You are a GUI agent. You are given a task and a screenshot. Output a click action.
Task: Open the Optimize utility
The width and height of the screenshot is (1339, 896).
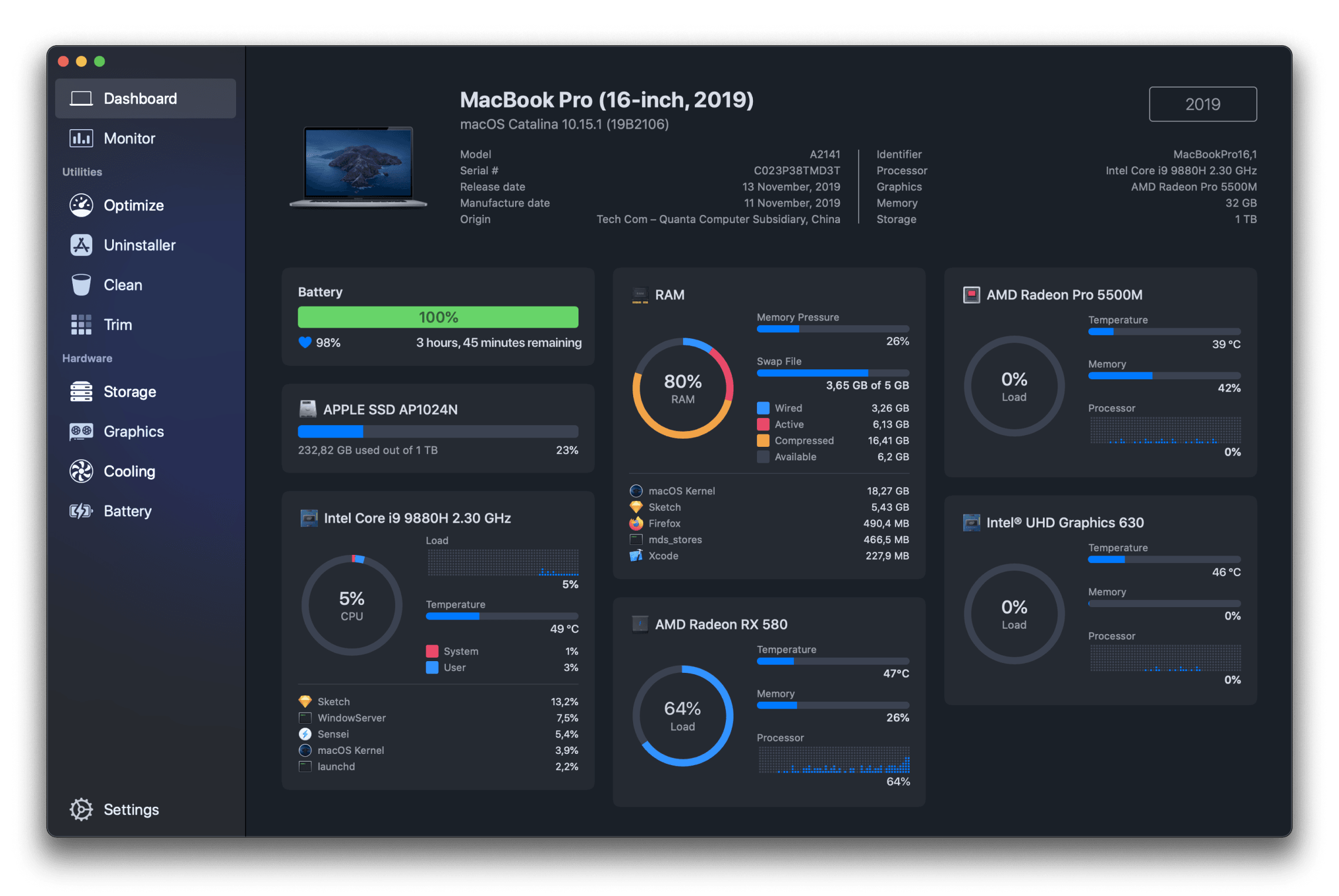[145, 206]
